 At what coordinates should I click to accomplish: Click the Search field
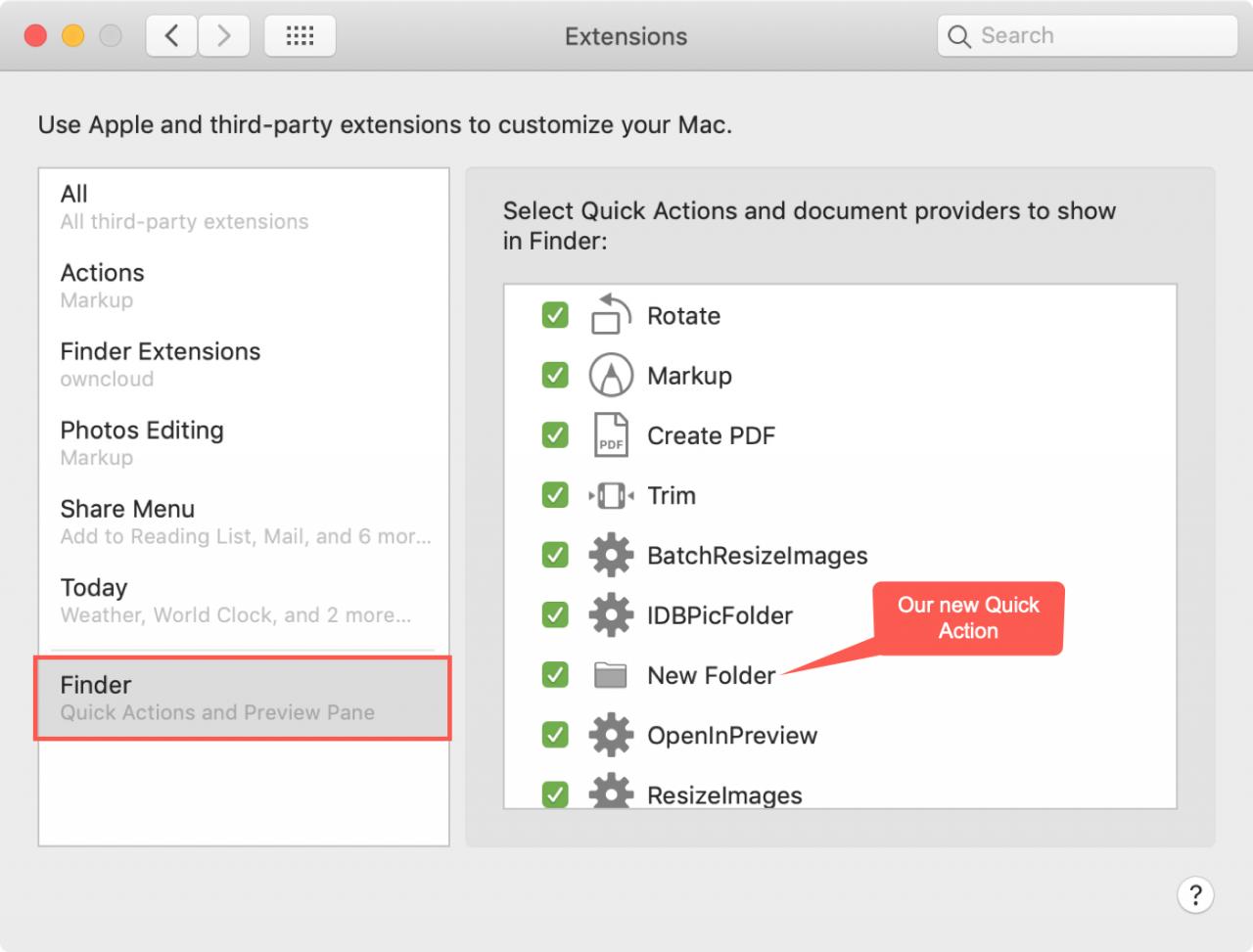(x=1088, y=36)
